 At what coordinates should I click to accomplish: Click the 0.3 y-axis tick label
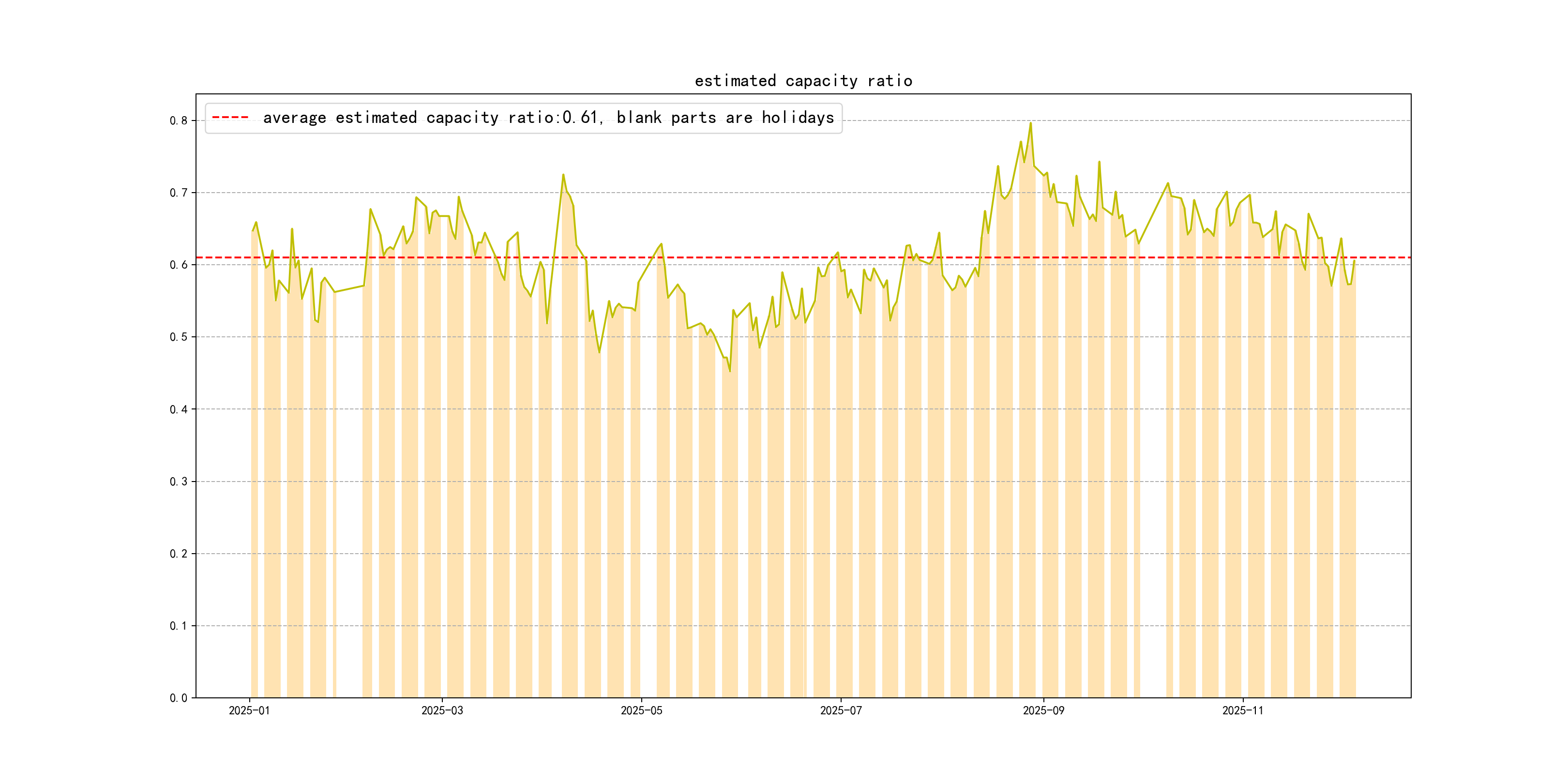(x=179, y=482)
